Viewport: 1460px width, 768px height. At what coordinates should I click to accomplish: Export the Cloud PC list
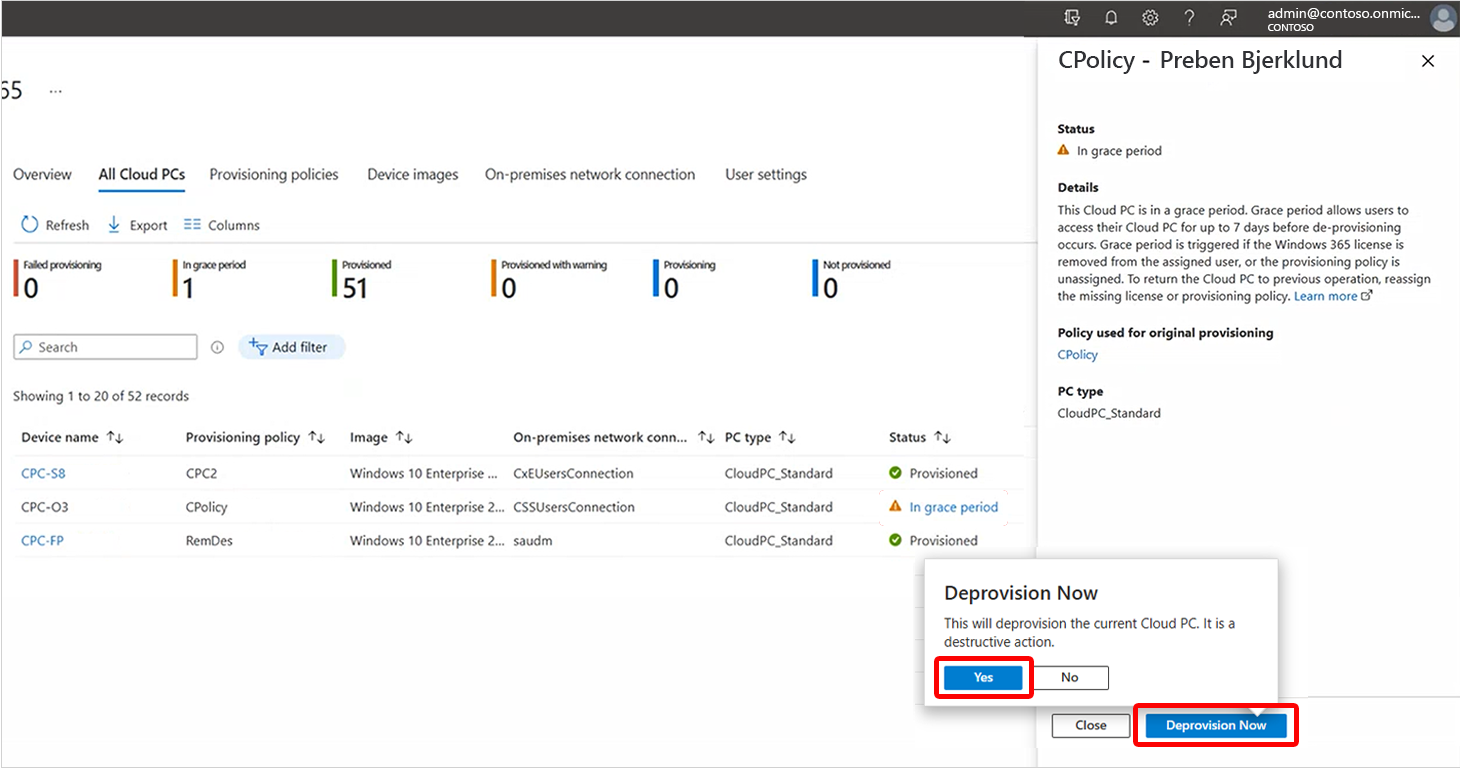[137, 225]
